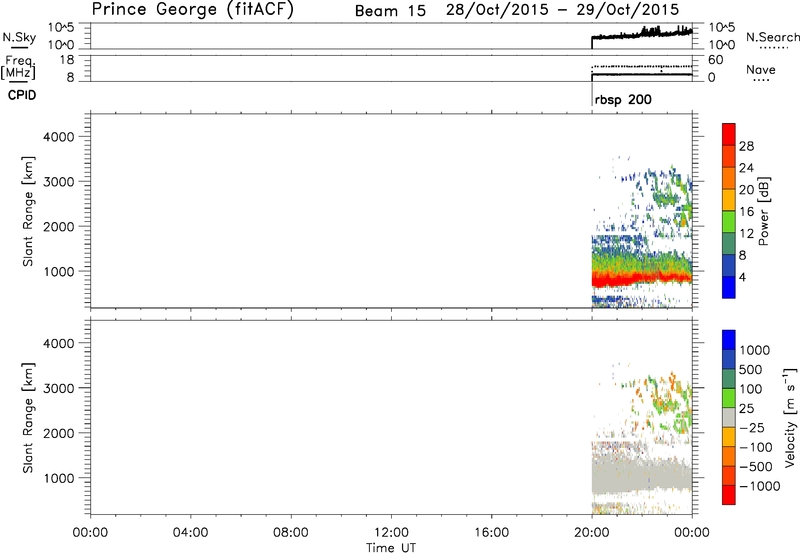The image size is (800, 554).
Task: Click the '18' tick on frequency axis
Action: pos(67,60)
